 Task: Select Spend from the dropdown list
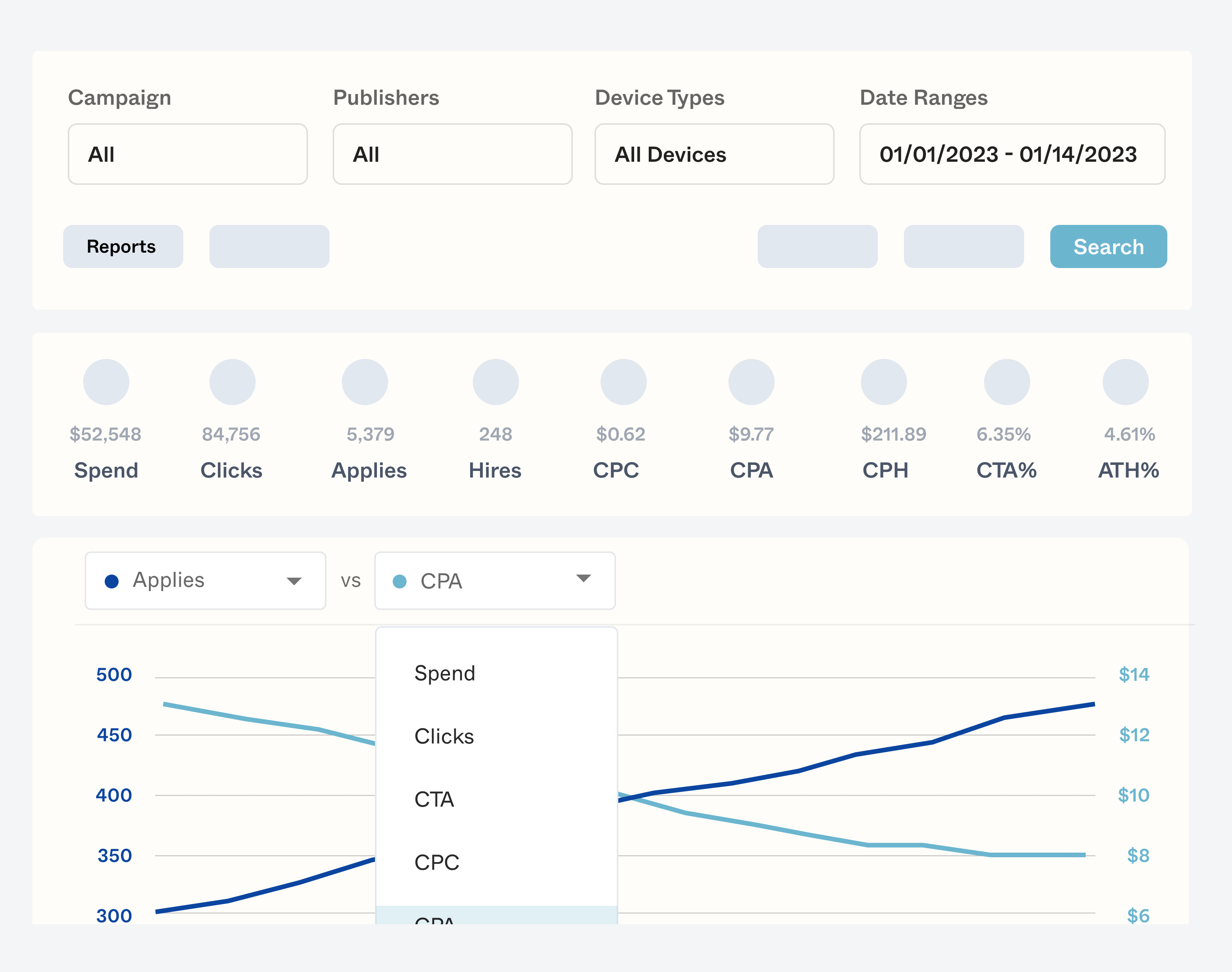(x=444, y=673)
